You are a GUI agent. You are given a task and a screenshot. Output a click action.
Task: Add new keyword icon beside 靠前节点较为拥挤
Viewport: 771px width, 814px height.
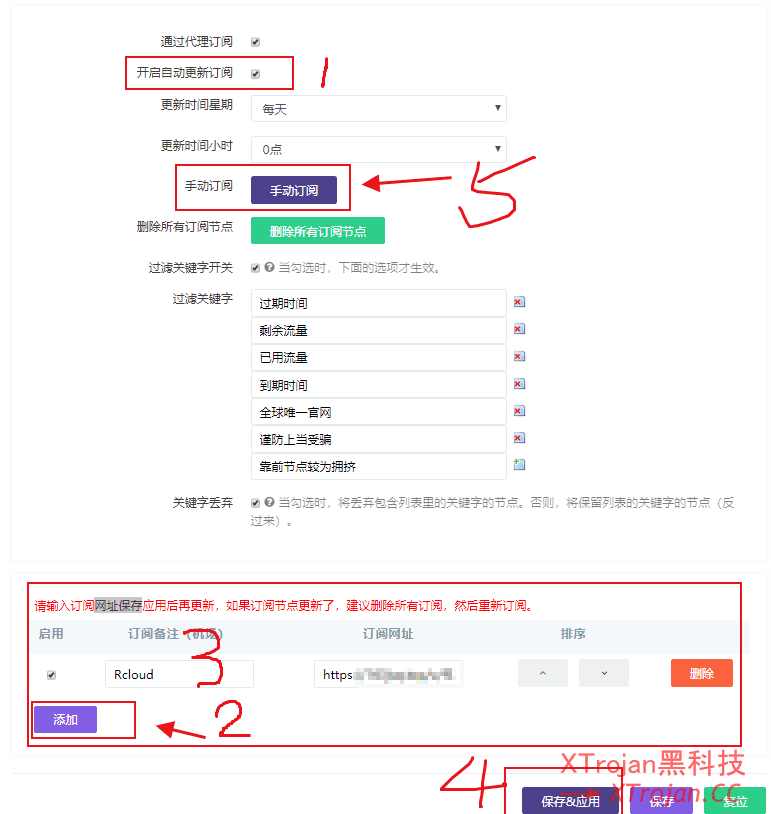click(519, 464)
